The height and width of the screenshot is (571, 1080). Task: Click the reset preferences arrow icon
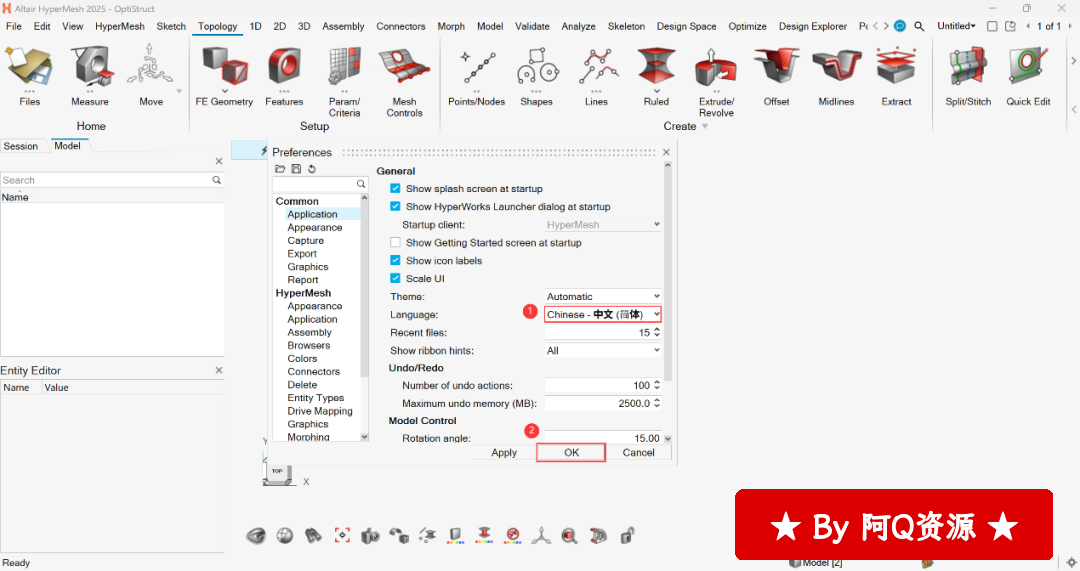[312, 169]
